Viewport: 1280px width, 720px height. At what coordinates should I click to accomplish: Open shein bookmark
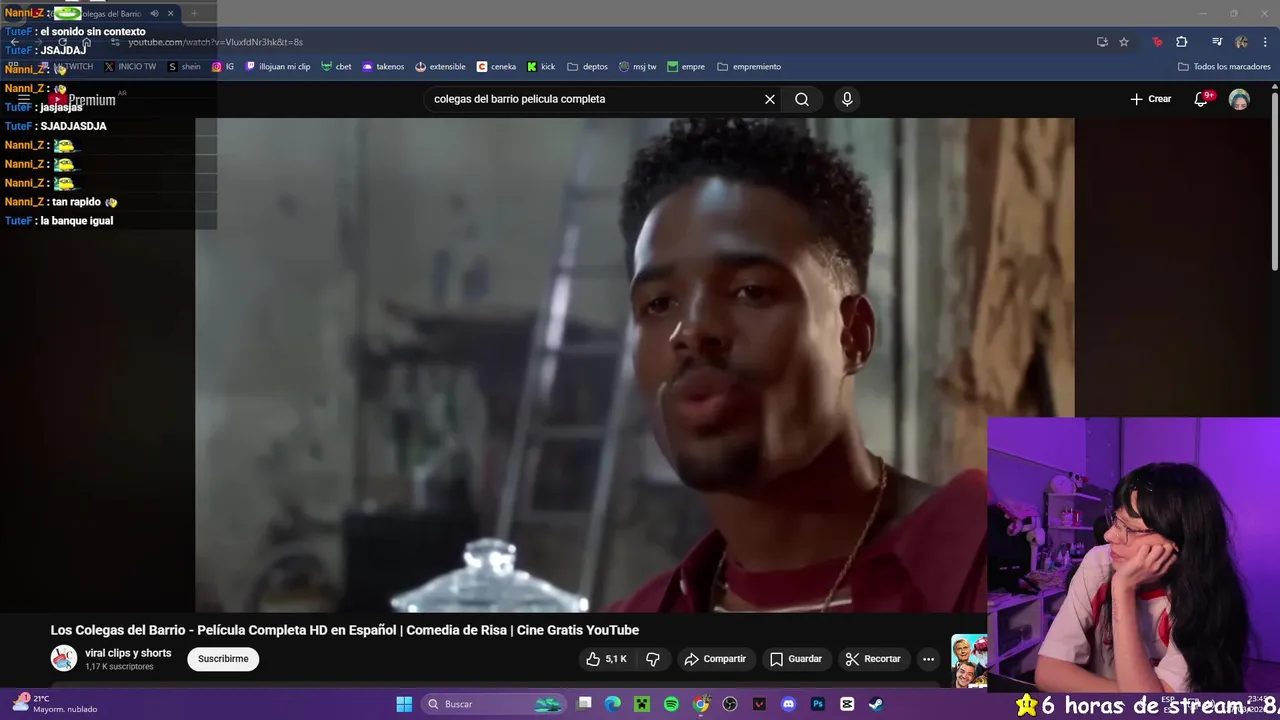pos(184,67)
